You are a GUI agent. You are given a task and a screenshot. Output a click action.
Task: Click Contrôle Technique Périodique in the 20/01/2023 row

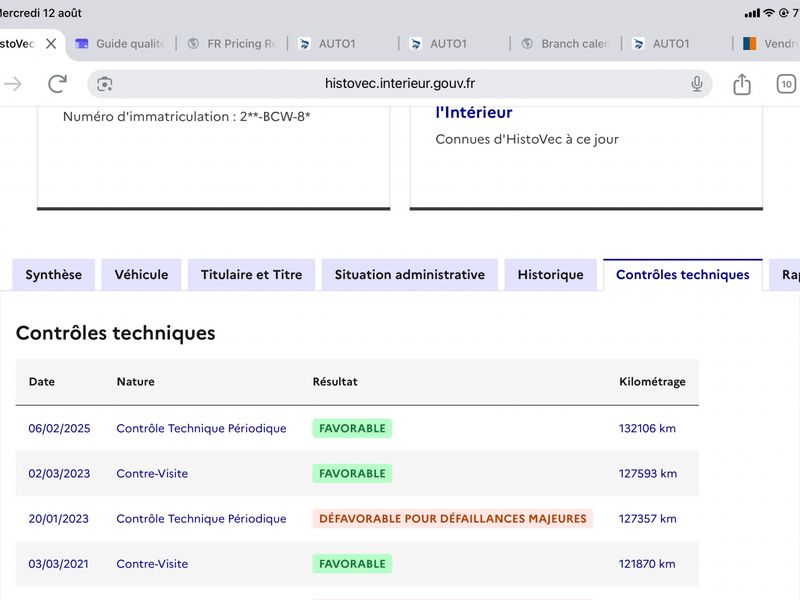coord(201,519)
